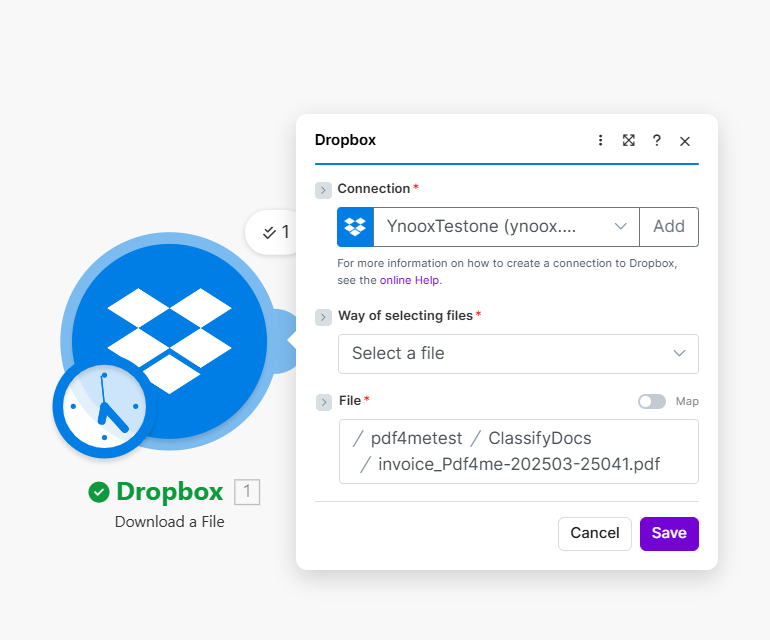Save the Dropbox module settings
770x640 pixels.
(669, 533)
